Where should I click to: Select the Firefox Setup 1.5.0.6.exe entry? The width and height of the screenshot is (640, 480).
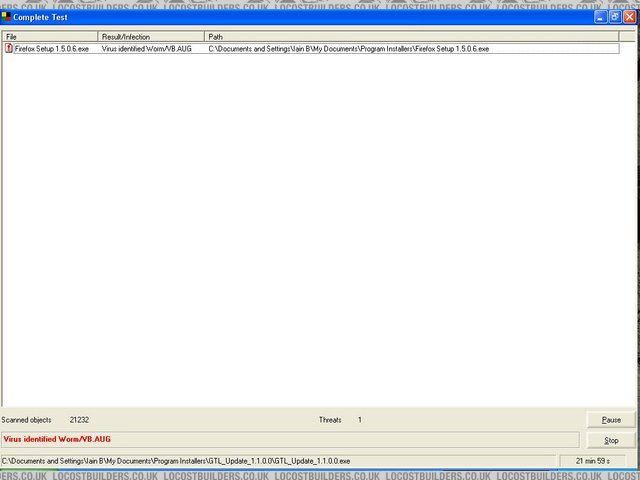pyautogui.click(x=54, y=48)
